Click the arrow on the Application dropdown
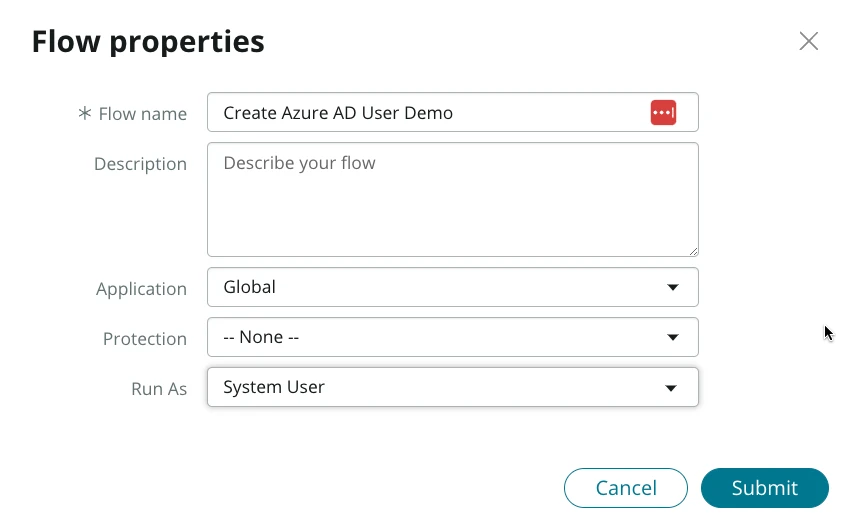This screenshot has width=864, height=530. coord(672,288)
